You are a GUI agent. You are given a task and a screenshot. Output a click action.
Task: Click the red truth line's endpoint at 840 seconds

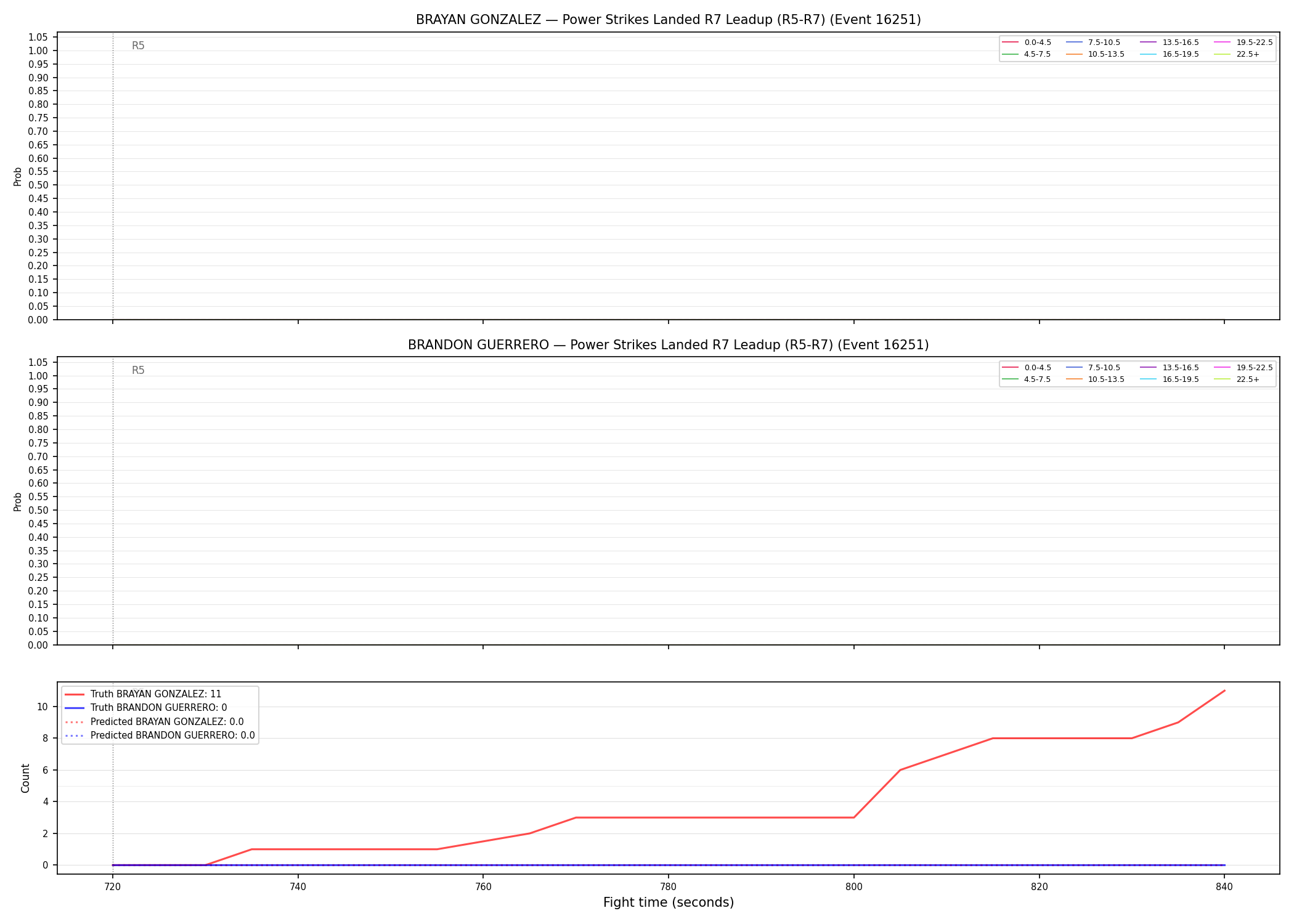(1224, 691)
